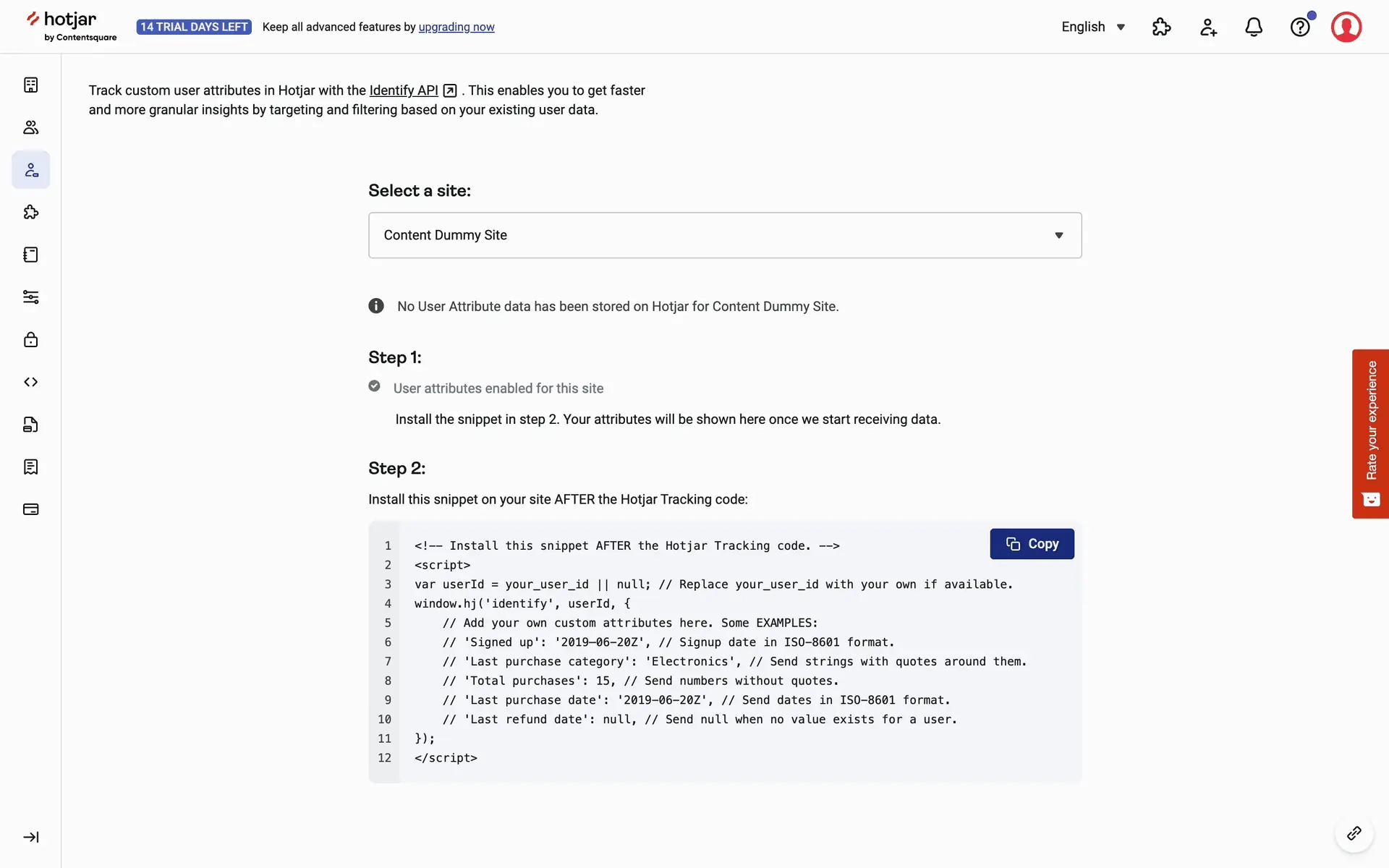This screenshot has height=868, width=1389.
Task: Open Rate your experience feedback tab
Action: (1370, 433)
